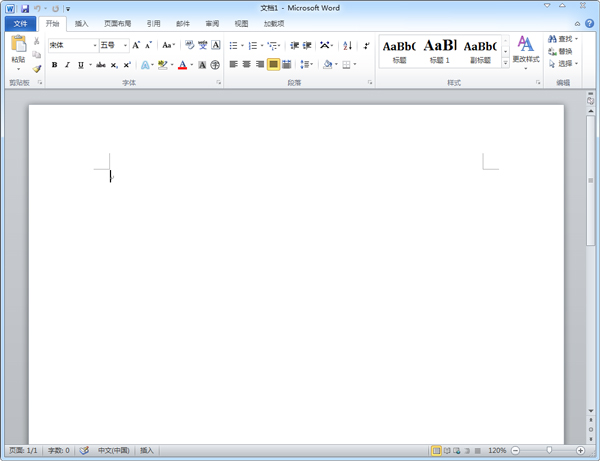
Task: Click the proofing status icon in status bar
Action: [x=84, y=450]
